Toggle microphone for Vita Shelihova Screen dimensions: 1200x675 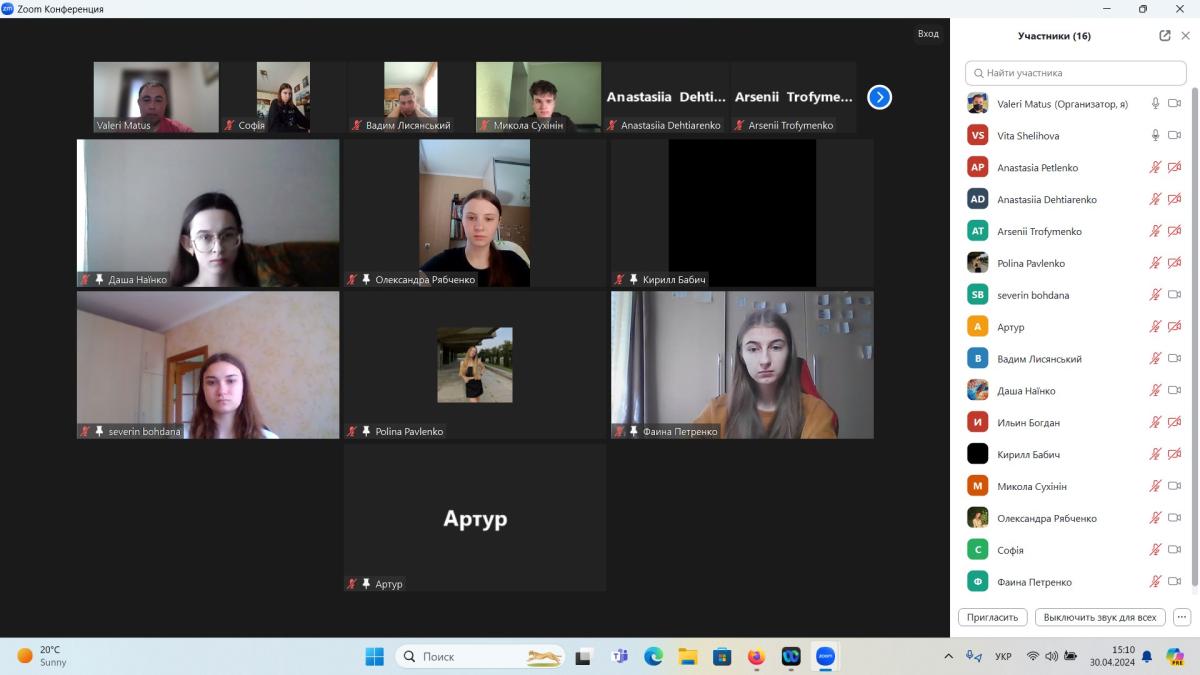click(x=1155, y=136)
